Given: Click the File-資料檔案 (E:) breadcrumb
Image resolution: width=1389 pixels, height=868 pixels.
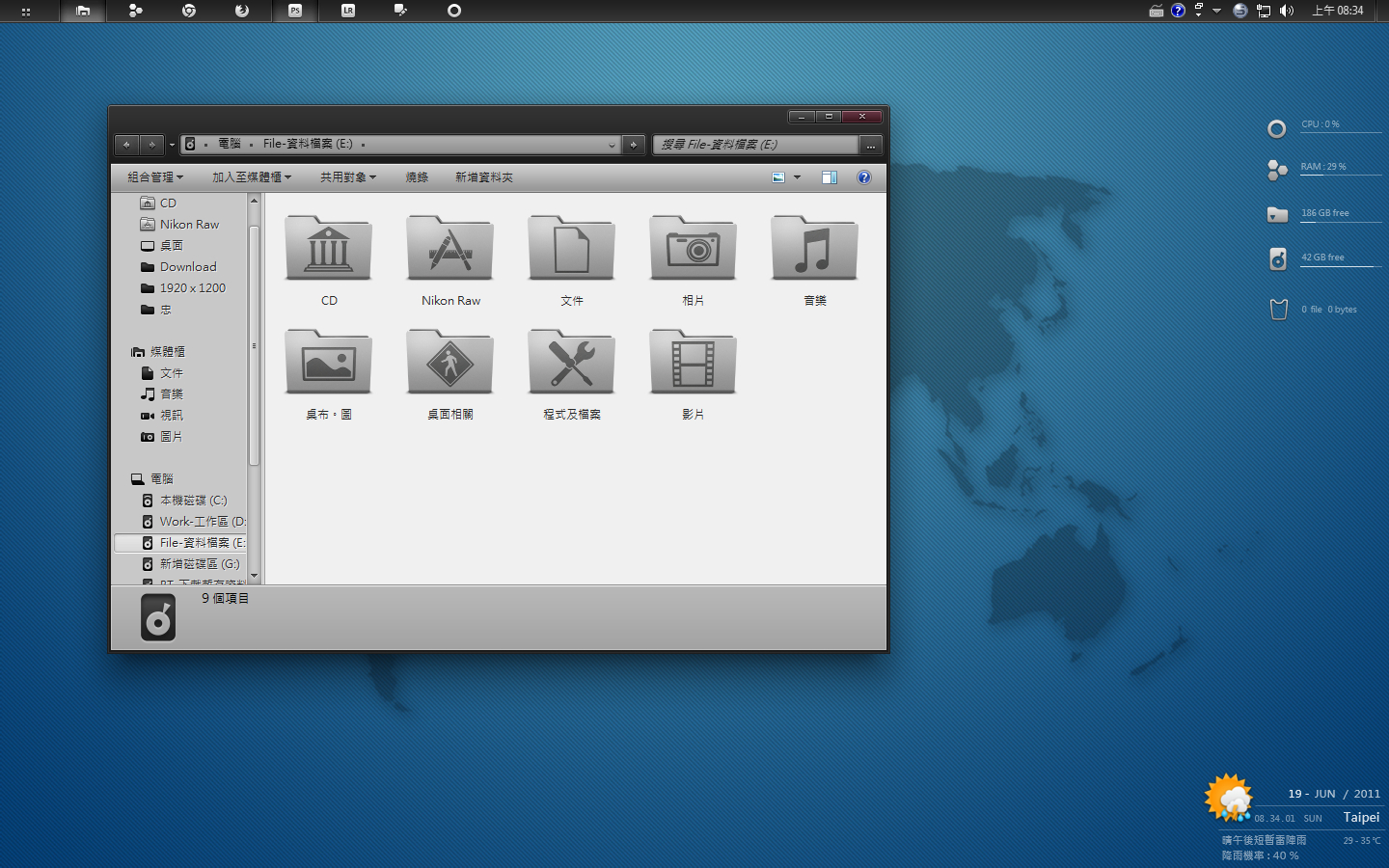Looking at the screenshot, I should (308, 144).
